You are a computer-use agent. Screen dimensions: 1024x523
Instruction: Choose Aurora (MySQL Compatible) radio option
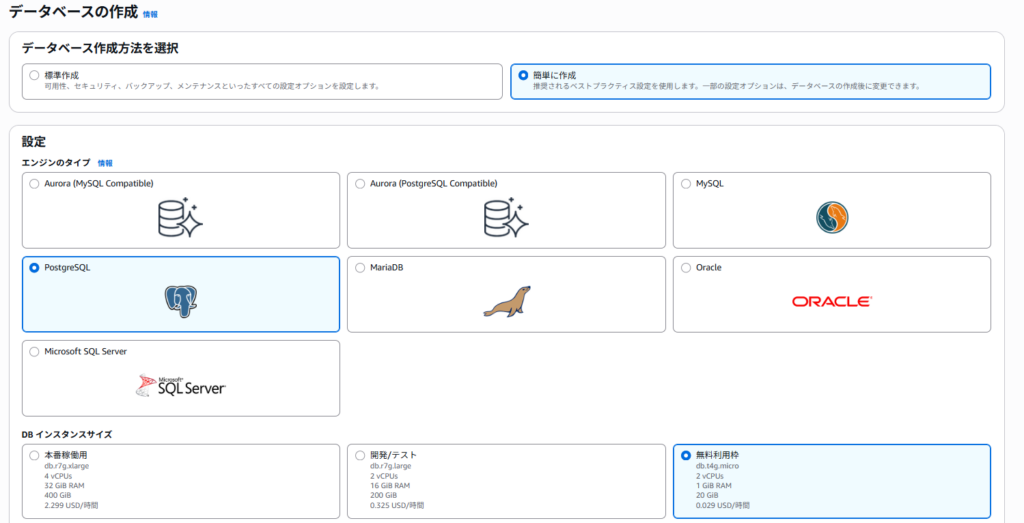coord(34,184)
